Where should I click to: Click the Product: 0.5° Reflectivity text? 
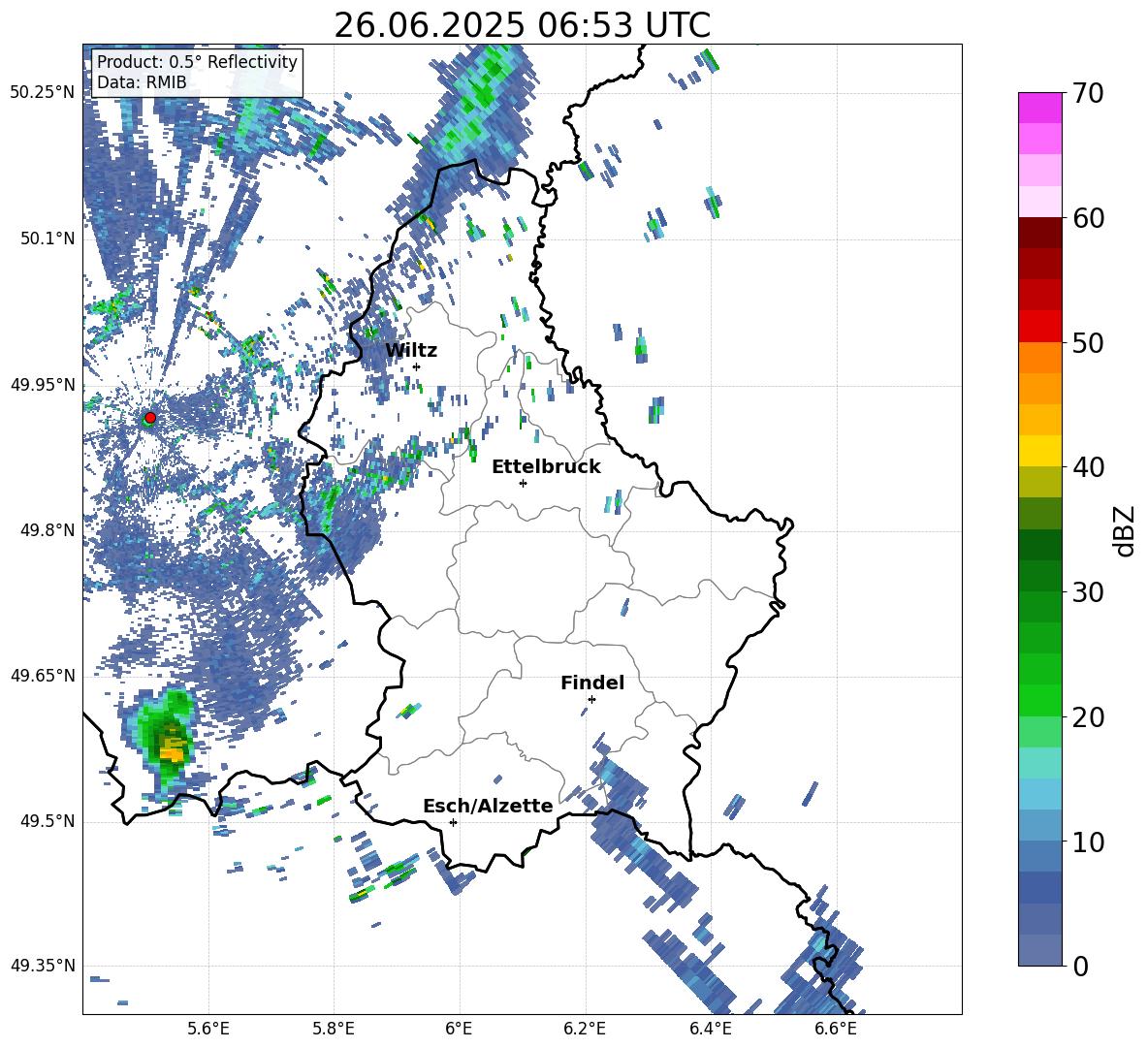(x=197, y=62)
